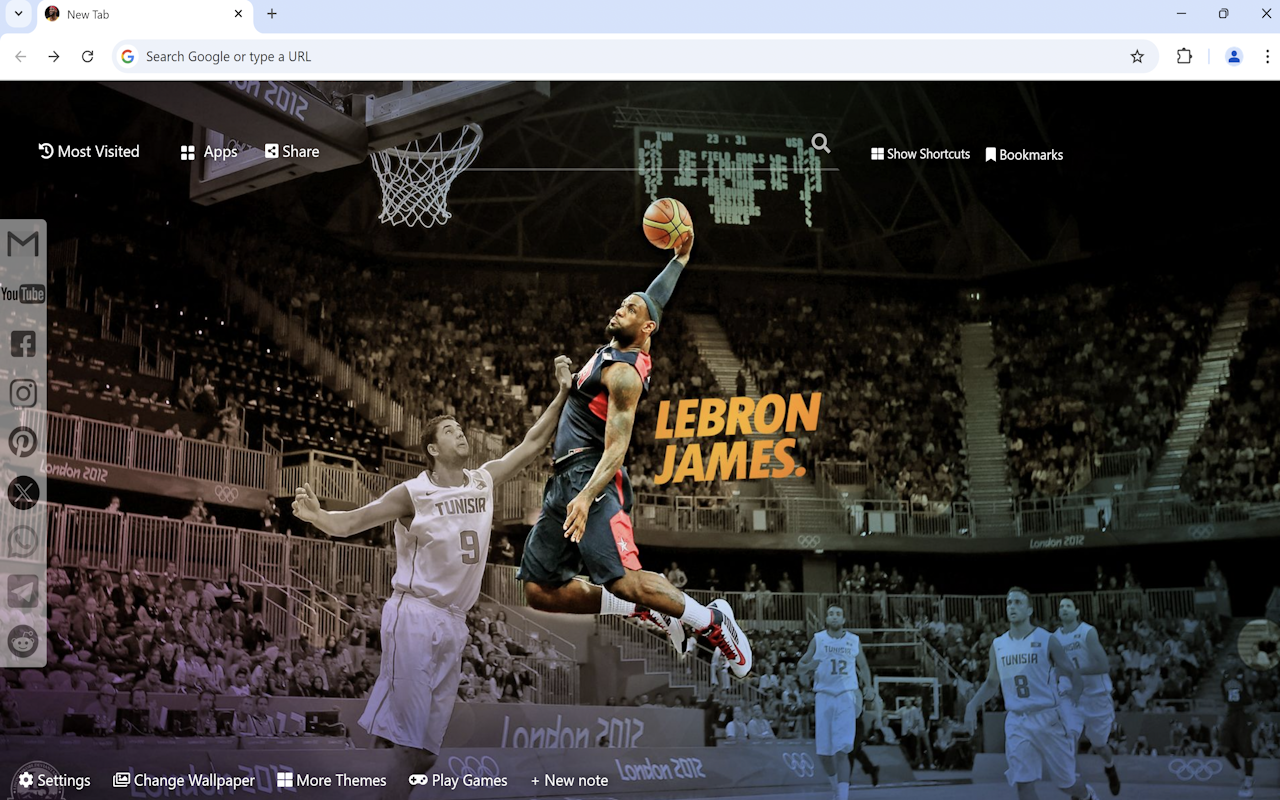Toggle Show Shortcuts visibility

coord(919,153)
